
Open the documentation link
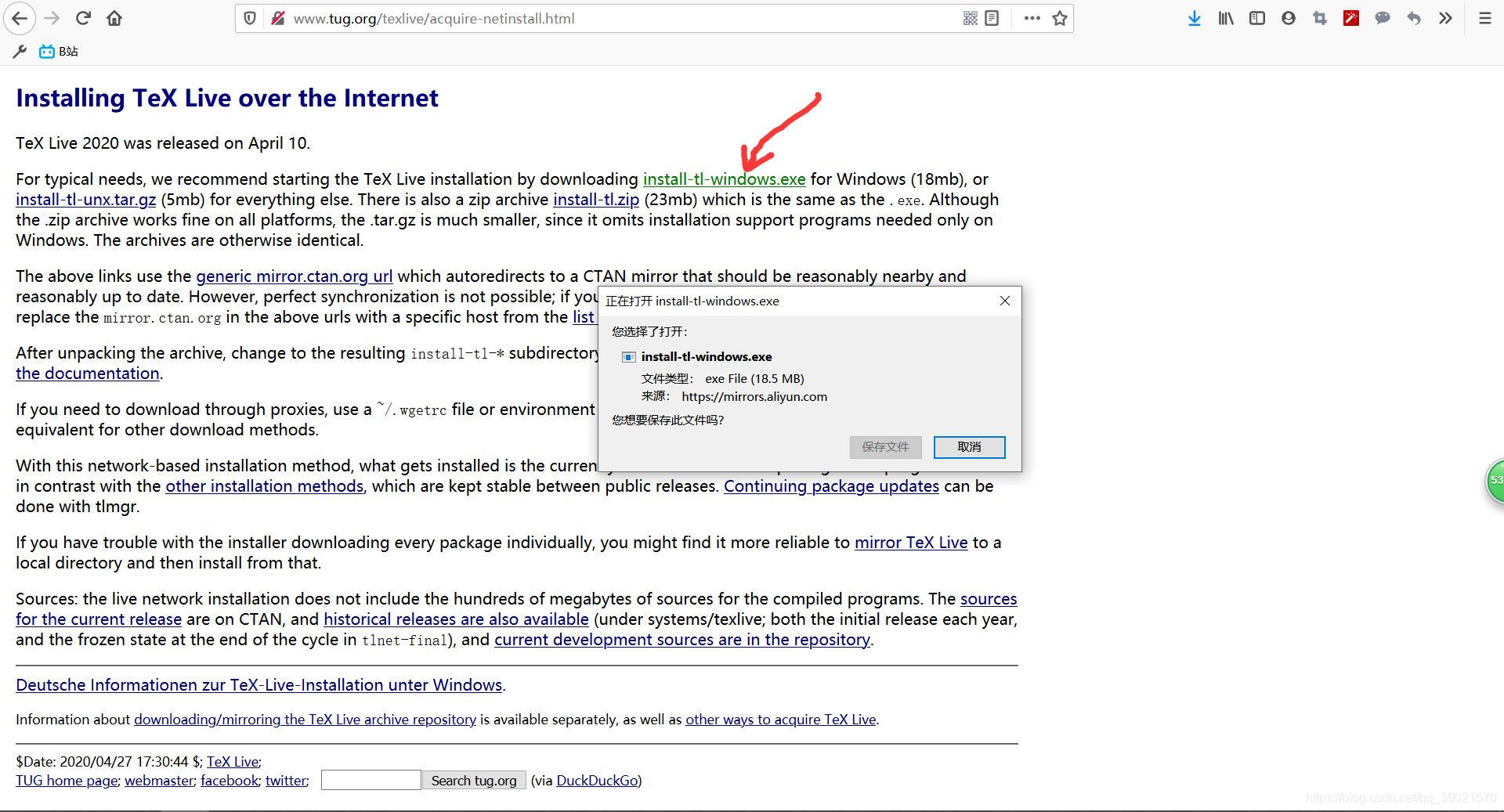(x=88, y=374)
